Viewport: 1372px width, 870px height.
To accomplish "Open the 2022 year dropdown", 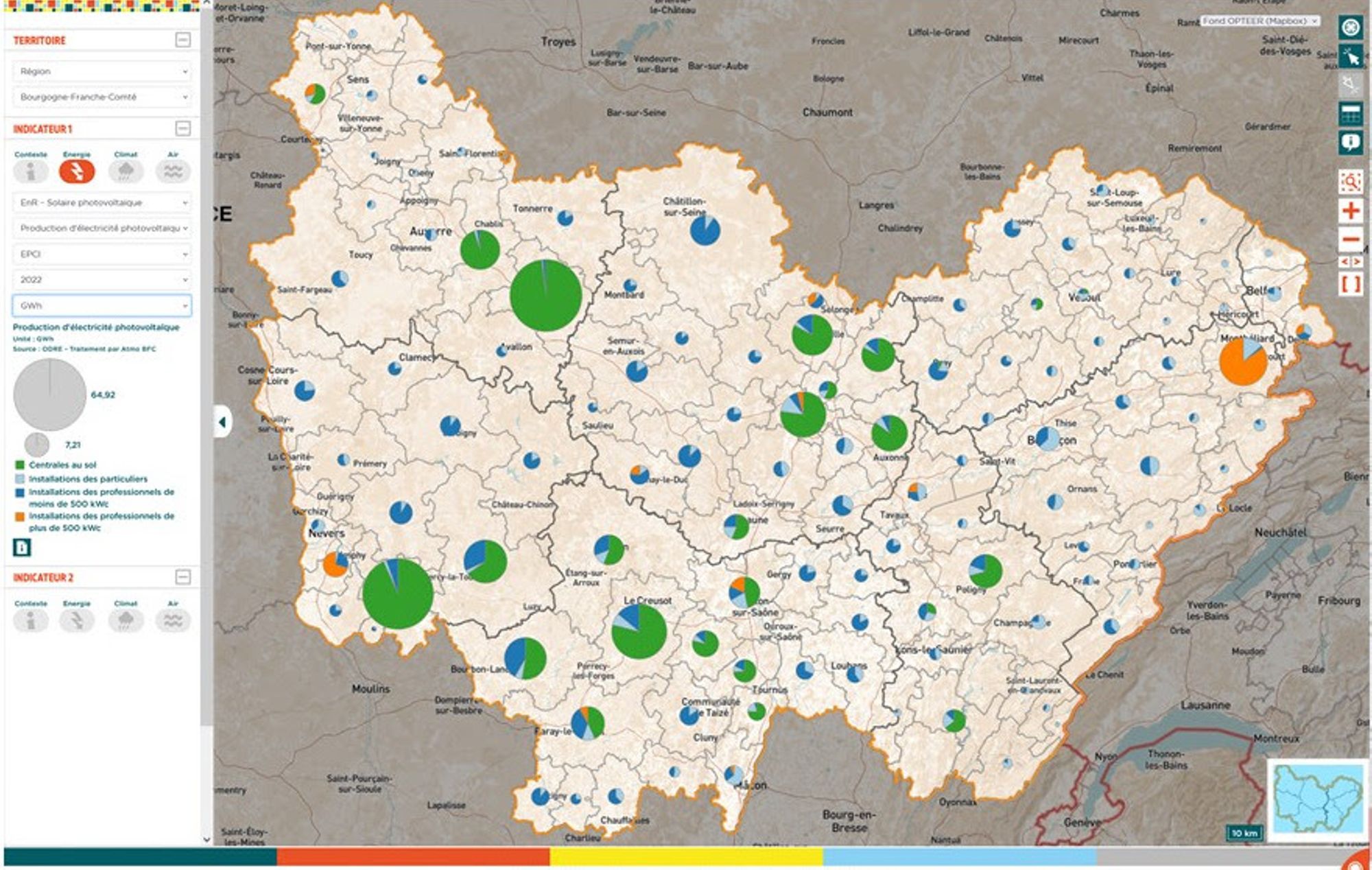I will coord(102,280).
